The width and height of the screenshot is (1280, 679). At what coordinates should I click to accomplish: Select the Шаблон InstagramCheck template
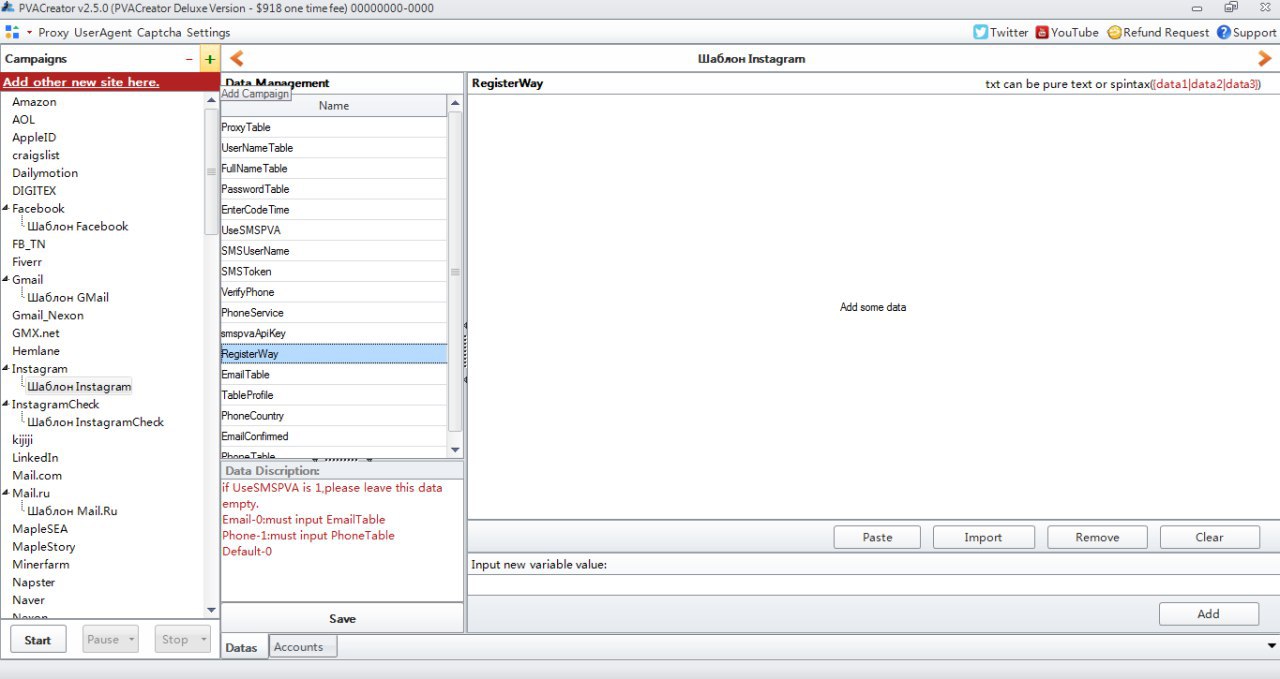96,422
